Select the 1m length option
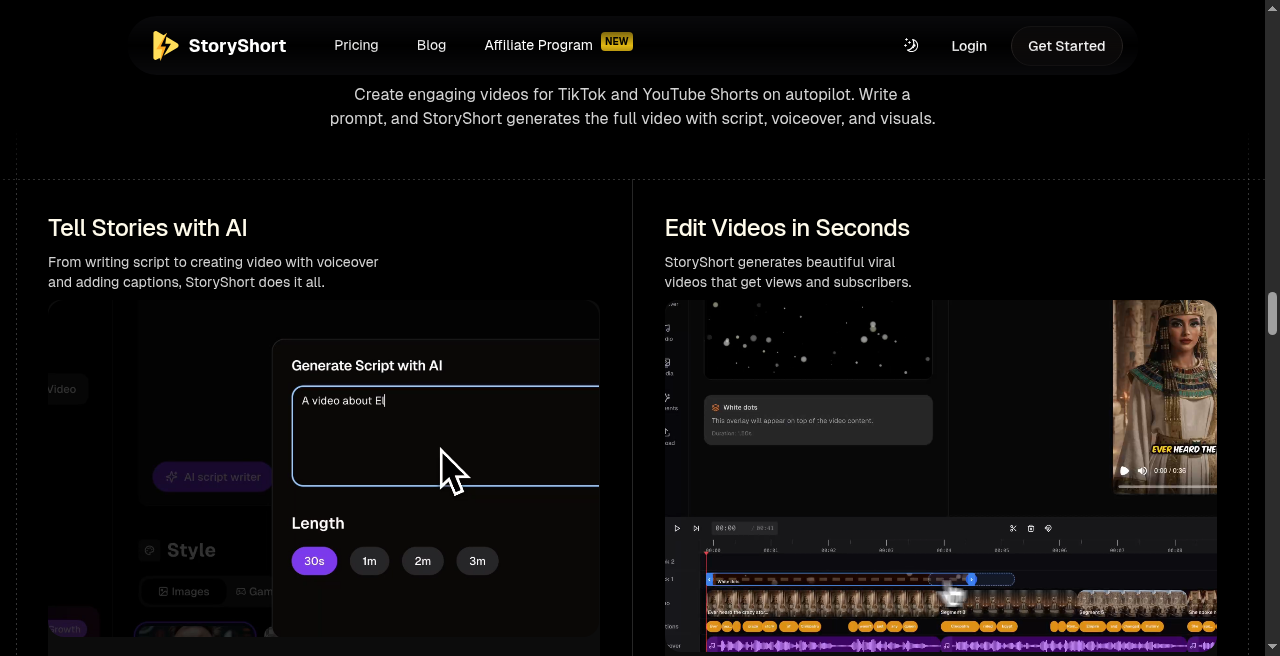The height and width of the screenshot is (656, 1280). [369, 561]
